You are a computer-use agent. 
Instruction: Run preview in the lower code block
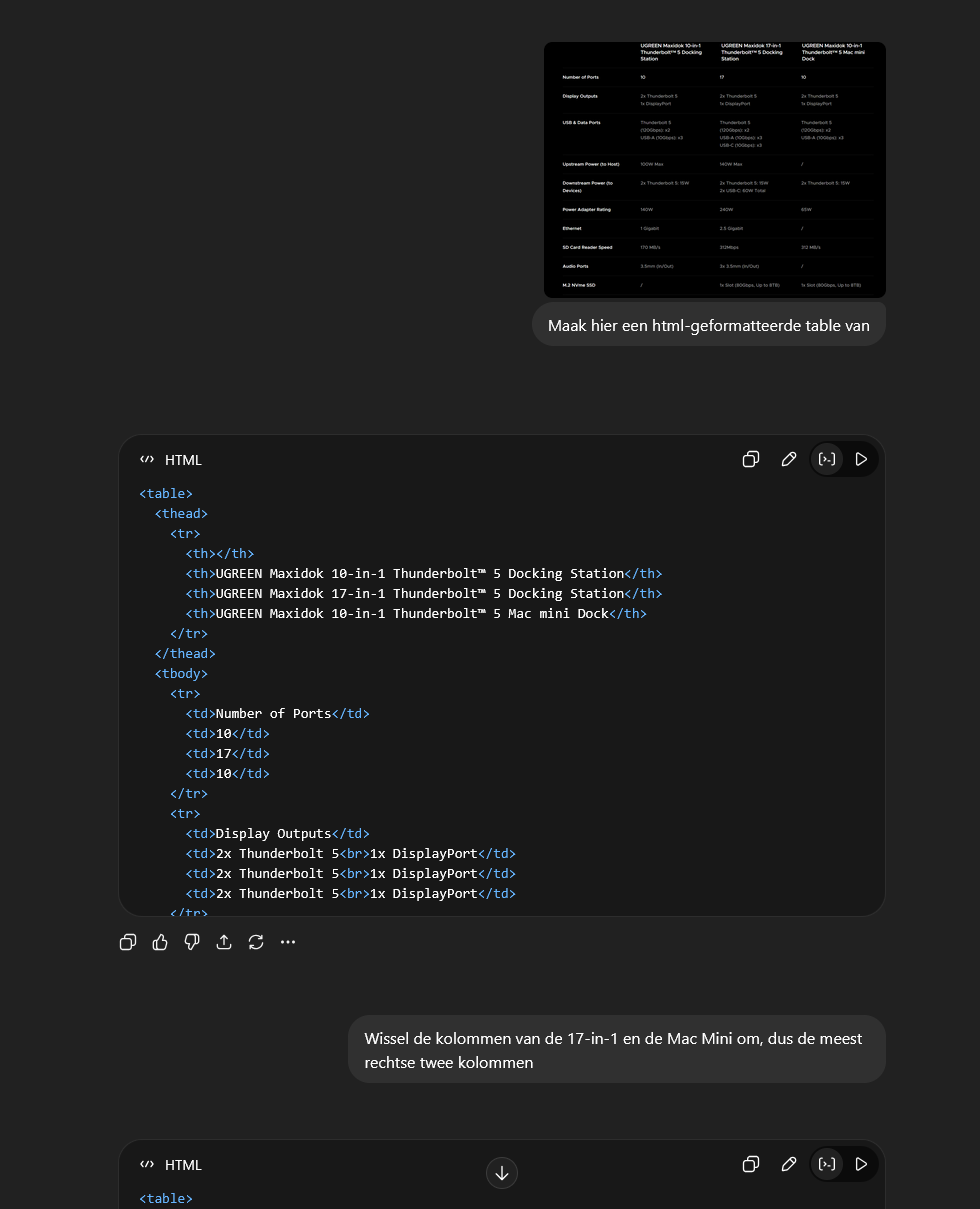click(861, 1164)
